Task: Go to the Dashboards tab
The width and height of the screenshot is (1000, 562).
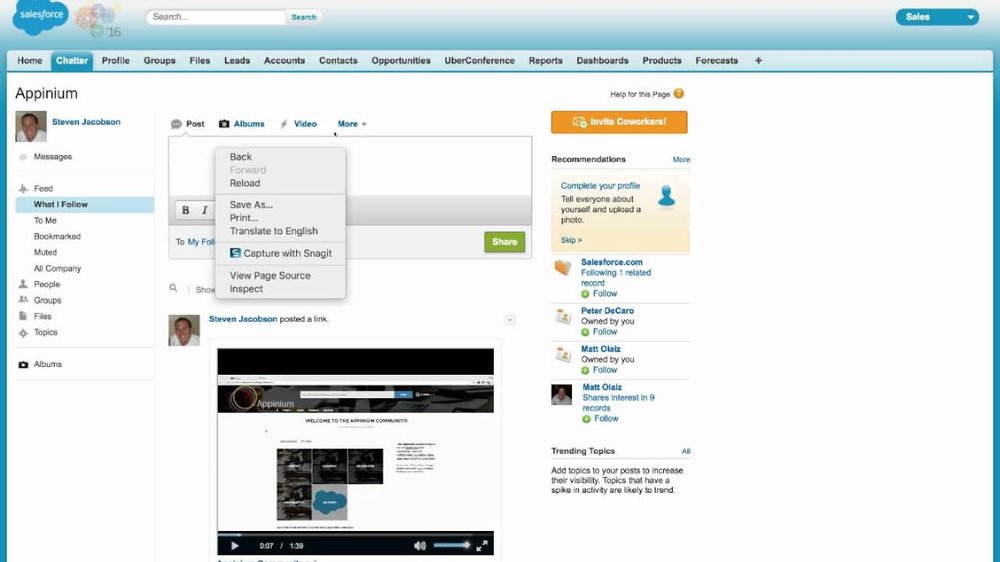Action: pos(602,61)
